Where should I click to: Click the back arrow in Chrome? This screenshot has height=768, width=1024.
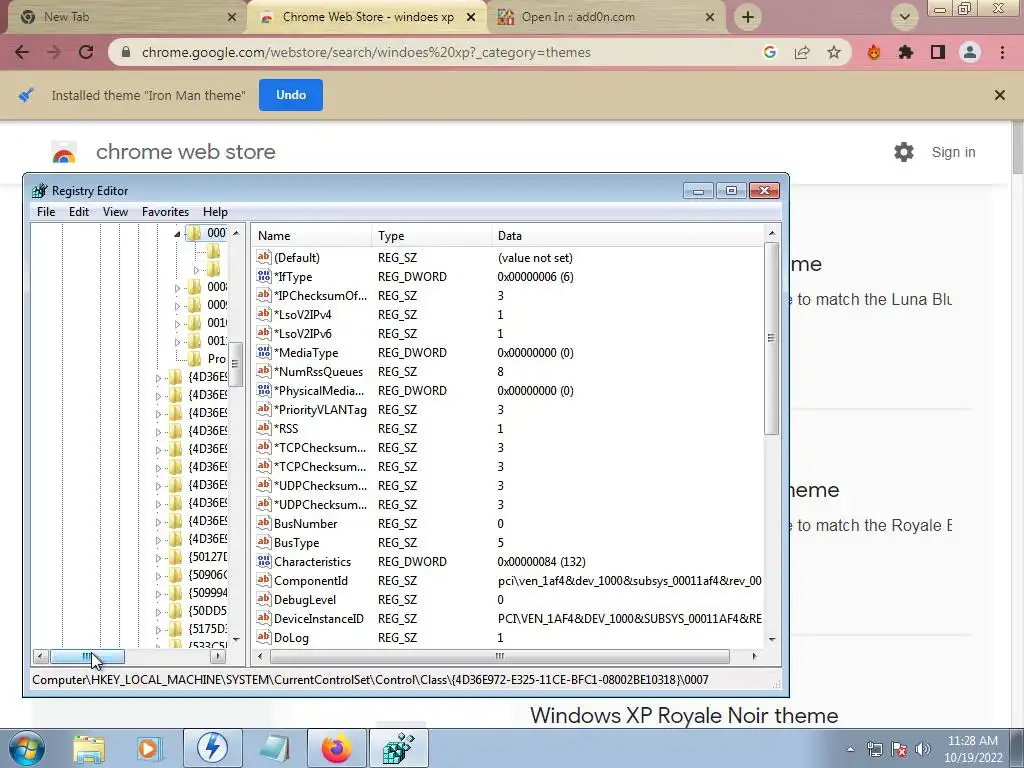22,52
